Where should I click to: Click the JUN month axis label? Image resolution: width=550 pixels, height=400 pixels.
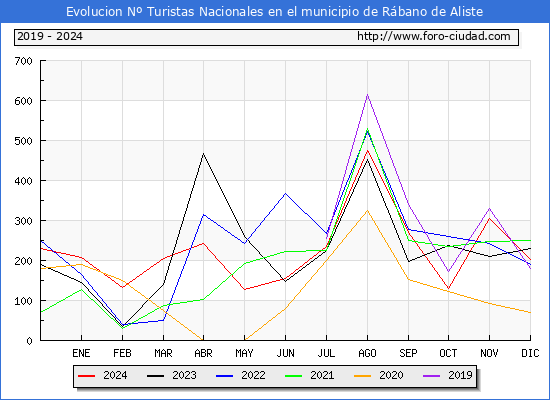pyautogui.click(x=286, y=353)
